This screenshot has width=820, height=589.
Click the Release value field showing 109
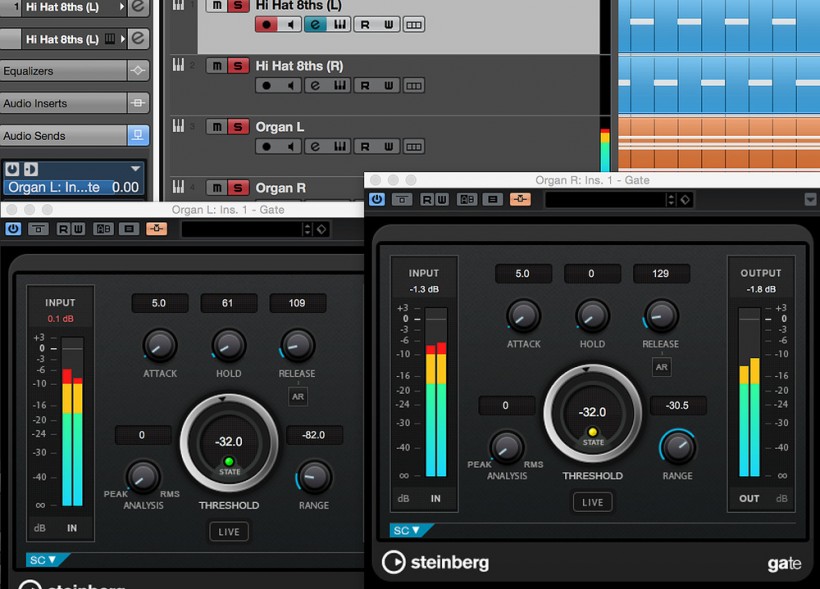[x=297, y=303]
